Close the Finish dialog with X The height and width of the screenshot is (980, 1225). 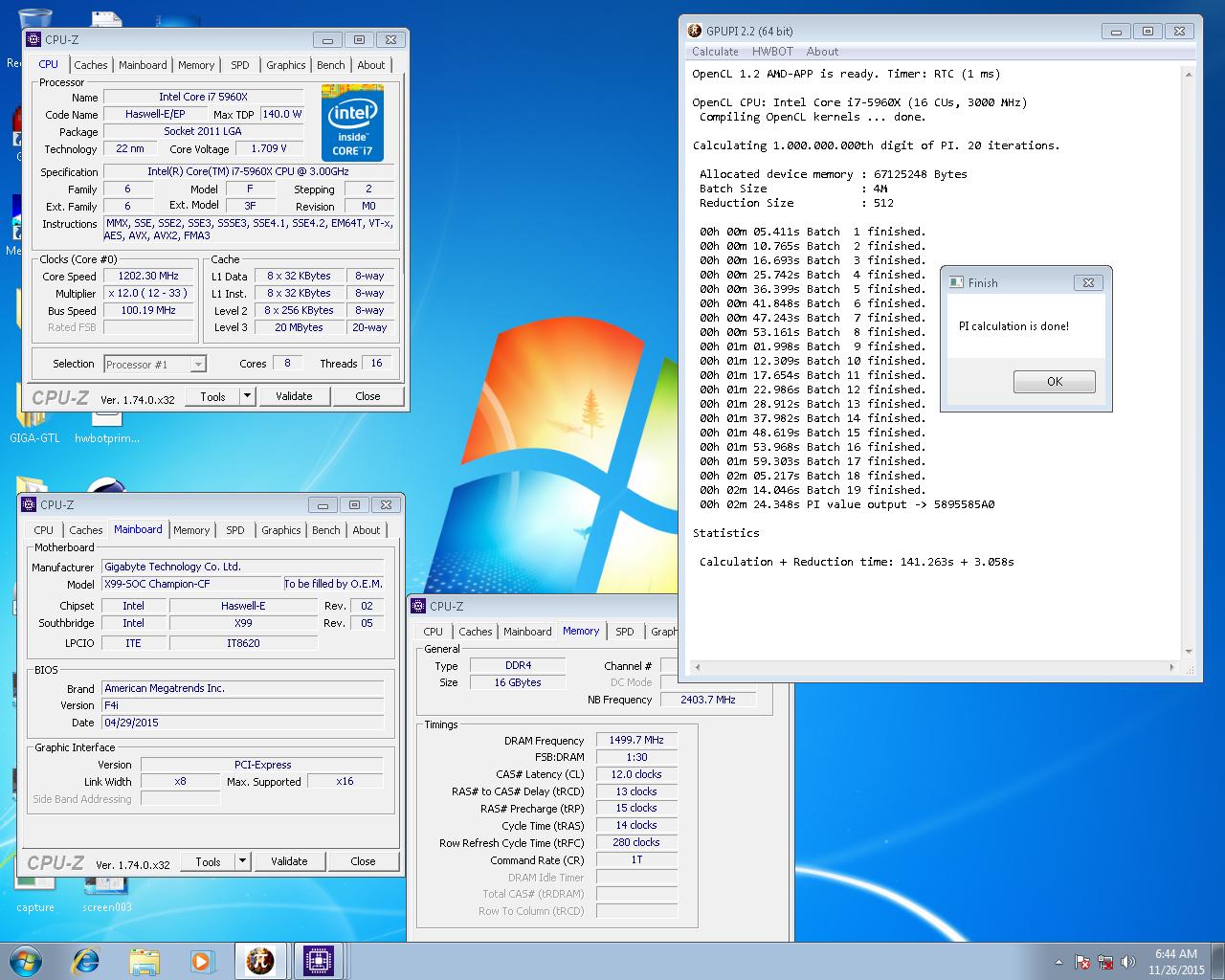pos(1088,282)
